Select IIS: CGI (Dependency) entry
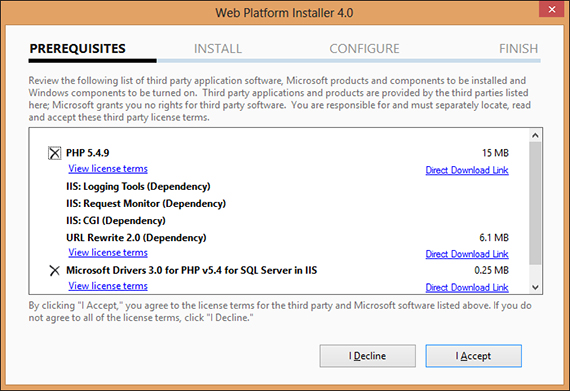 click(x=116, y=221)
